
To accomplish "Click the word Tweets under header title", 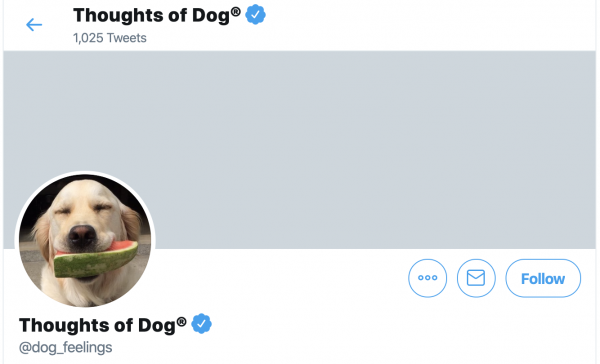I will [127, 38].
